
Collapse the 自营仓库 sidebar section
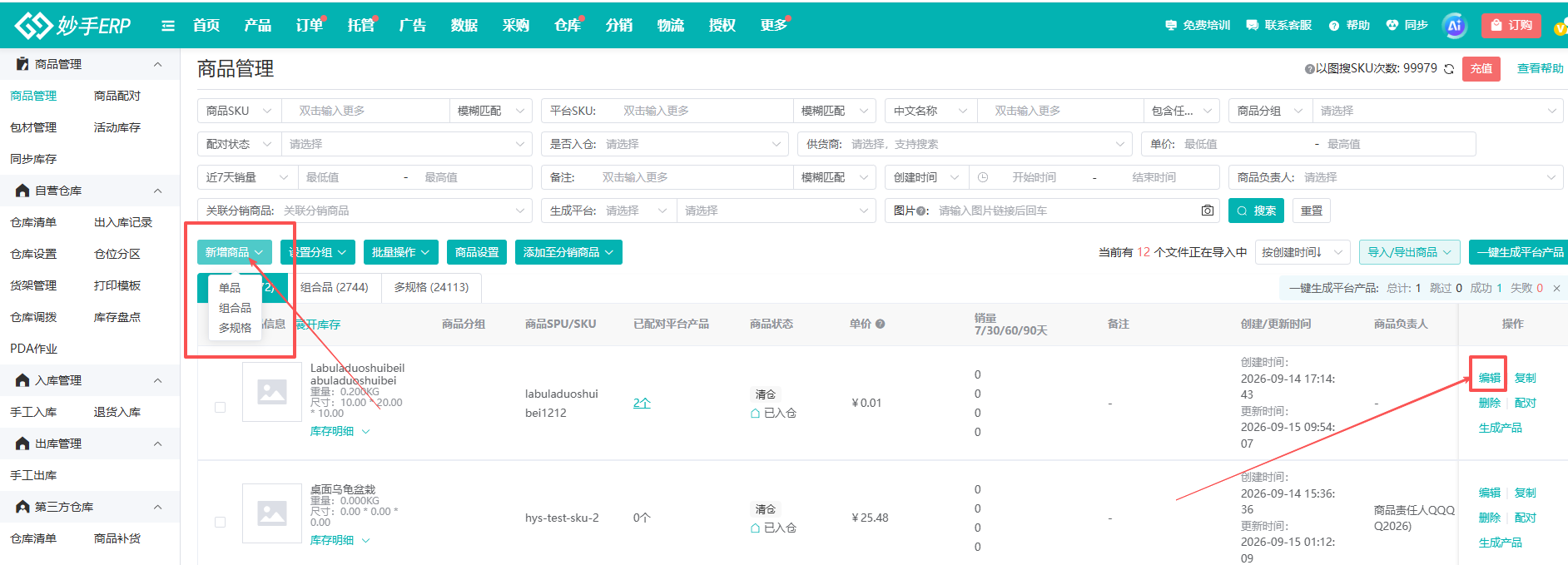tap(157, 191)
